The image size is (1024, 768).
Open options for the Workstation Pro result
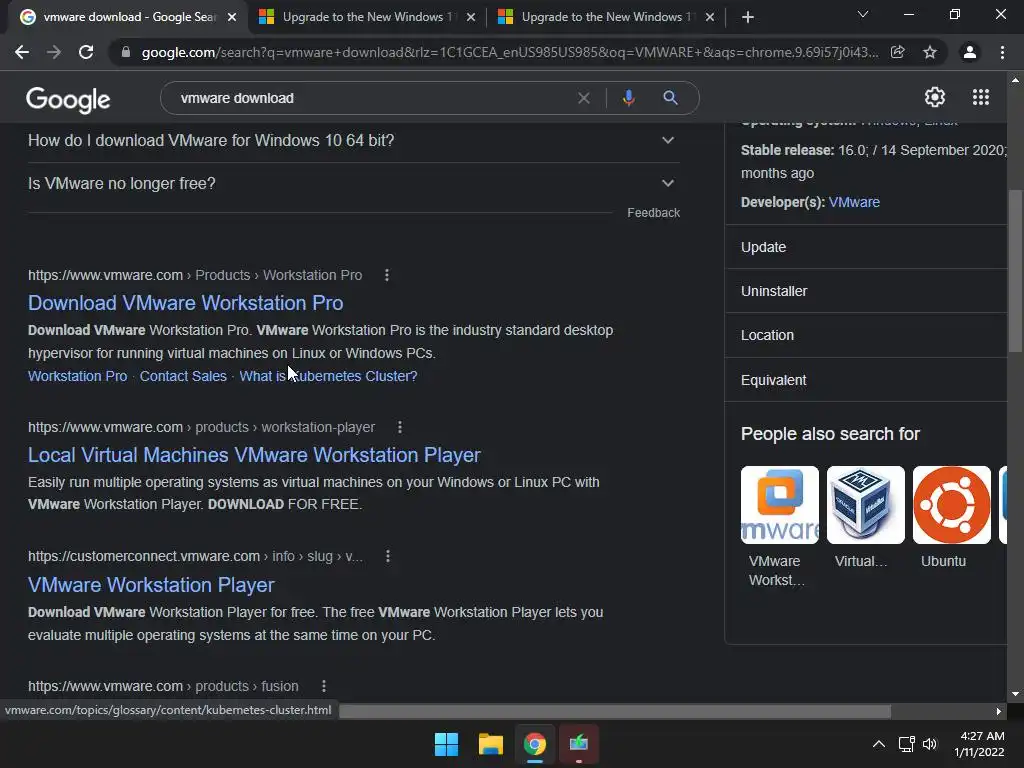pos(387,275)
